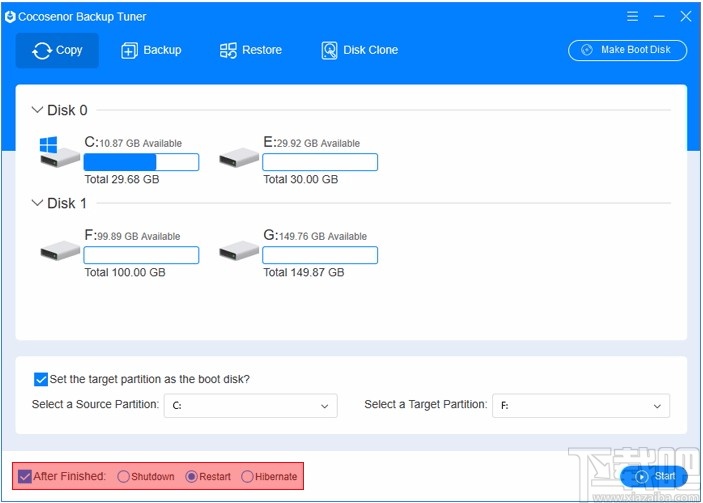Click the Cocosenor Backup Tuner logo icon

pyautogui.click(x=10, y=17)
